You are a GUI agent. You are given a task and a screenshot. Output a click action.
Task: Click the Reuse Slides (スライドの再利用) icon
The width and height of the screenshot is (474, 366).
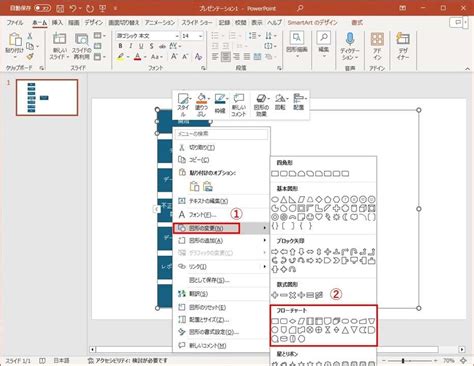[x=82, y=39]
